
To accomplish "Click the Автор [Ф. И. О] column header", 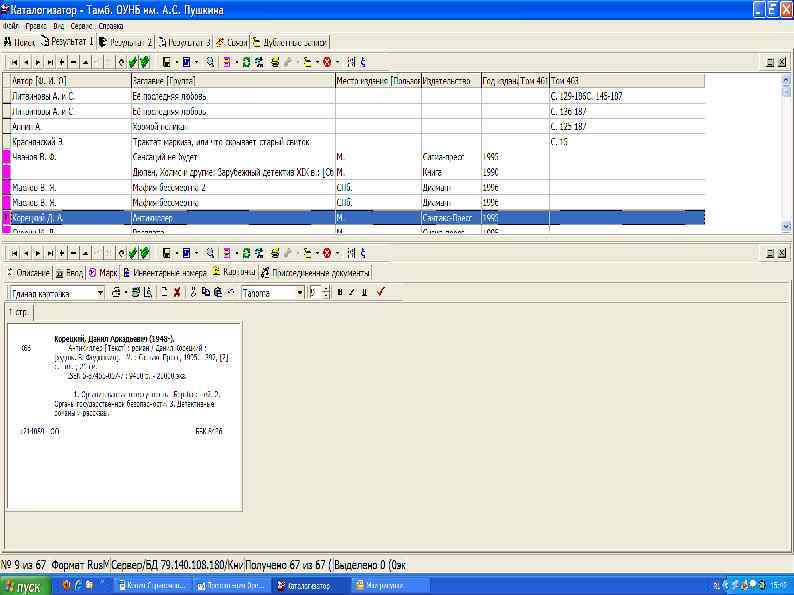I will [70, 81].
